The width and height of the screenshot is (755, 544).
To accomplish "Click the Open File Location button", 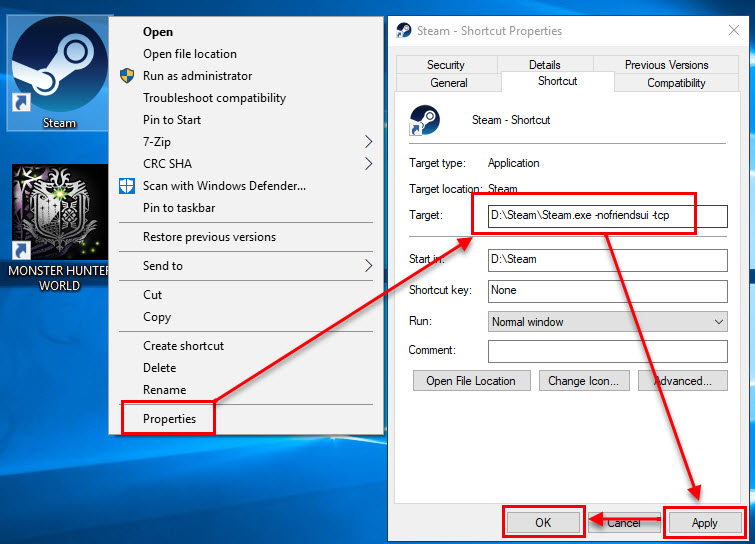I will [x=471, y=381].
